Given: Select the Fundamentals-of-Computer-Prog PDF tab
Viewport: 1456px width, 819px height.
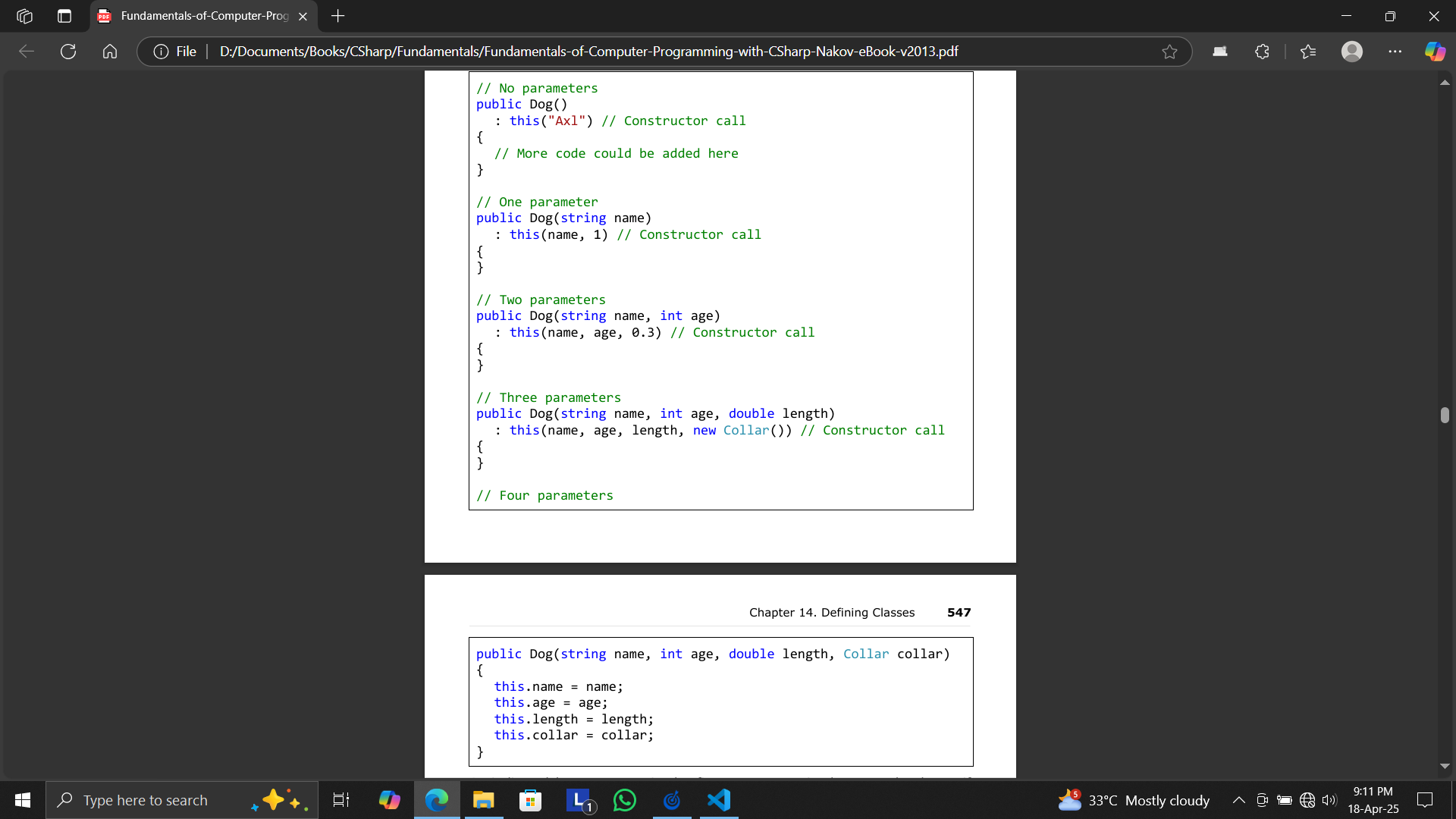Looking at the screenshot, I should (203, 16).
